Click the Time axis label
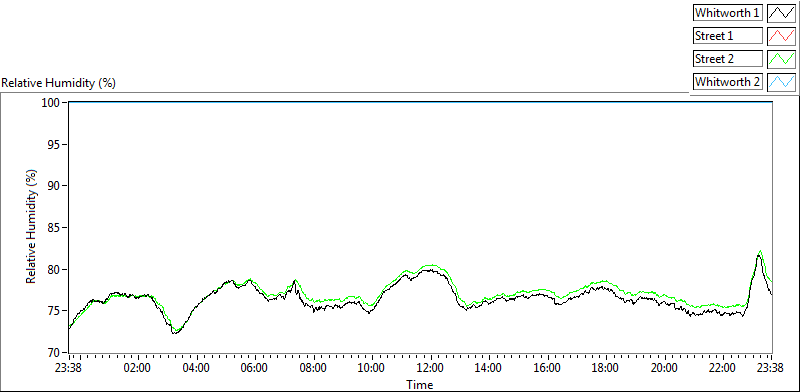 pyautogui.click(x=420, y=385)
